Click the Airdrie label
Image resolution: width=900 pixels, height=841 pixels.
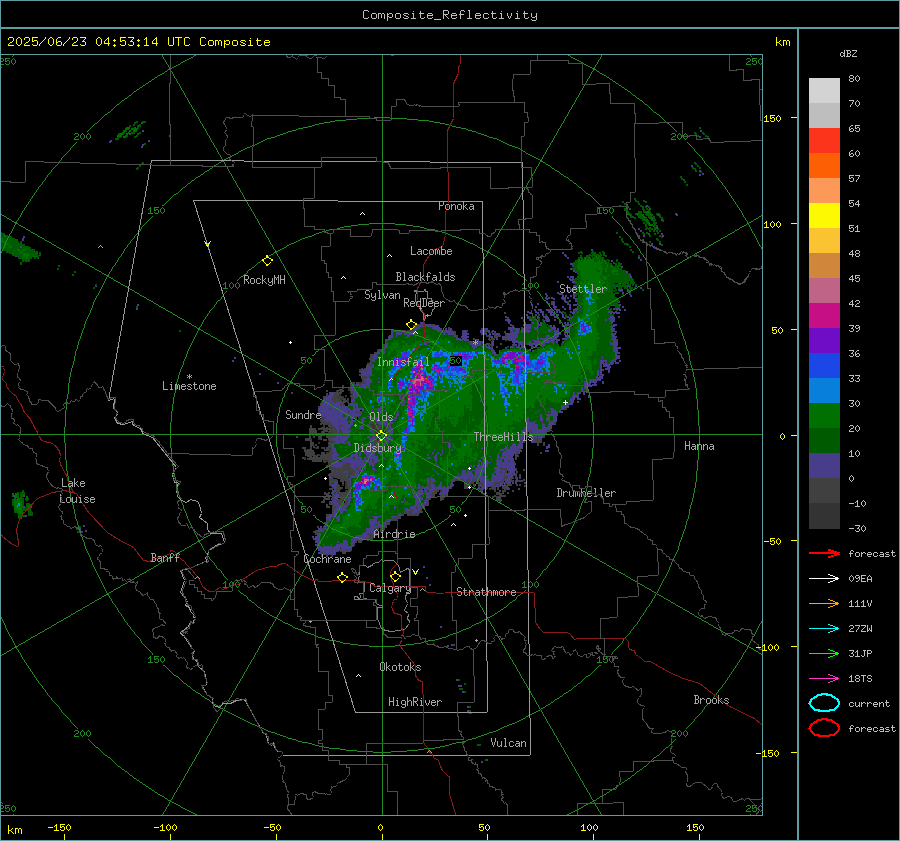pos(394,534)
